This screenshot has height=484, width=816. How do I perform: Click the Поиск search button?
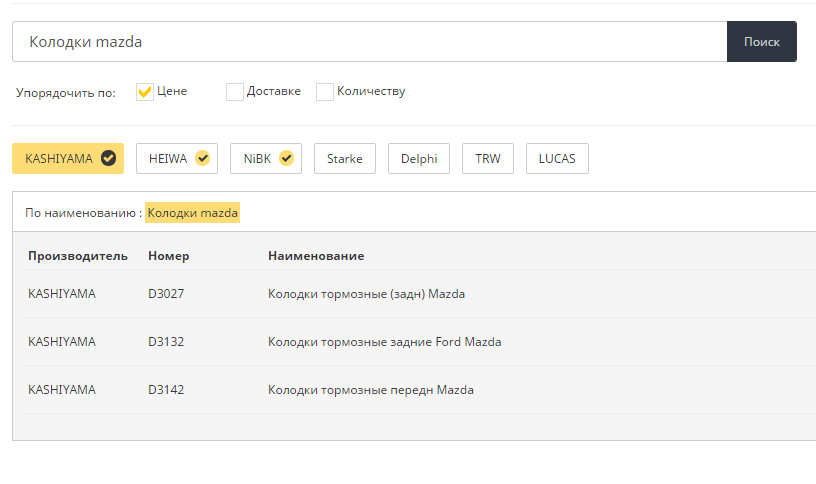[762, 42]
